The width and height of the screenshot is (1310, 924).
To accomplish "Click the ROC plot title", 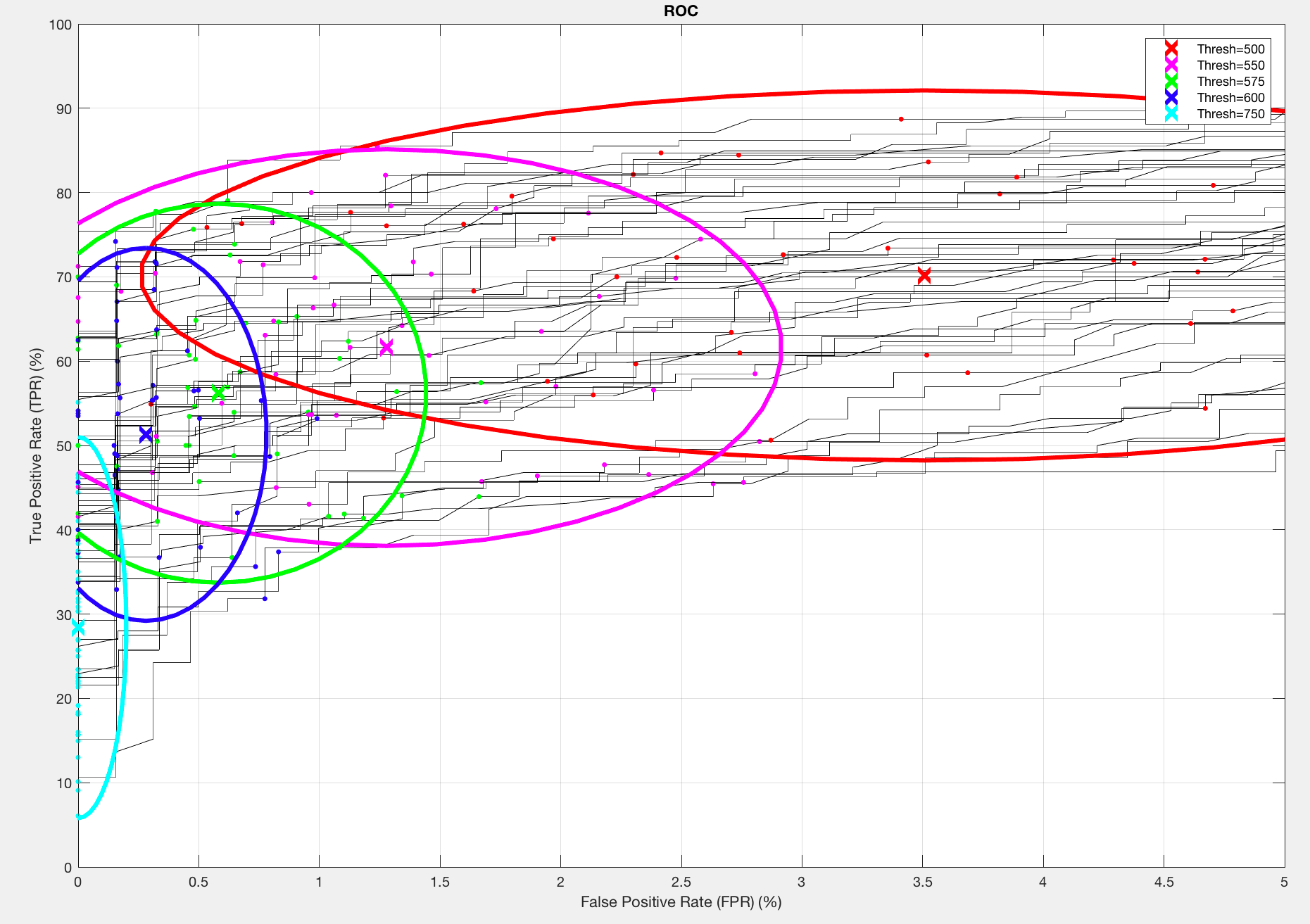I will click(x=681, y=11).
